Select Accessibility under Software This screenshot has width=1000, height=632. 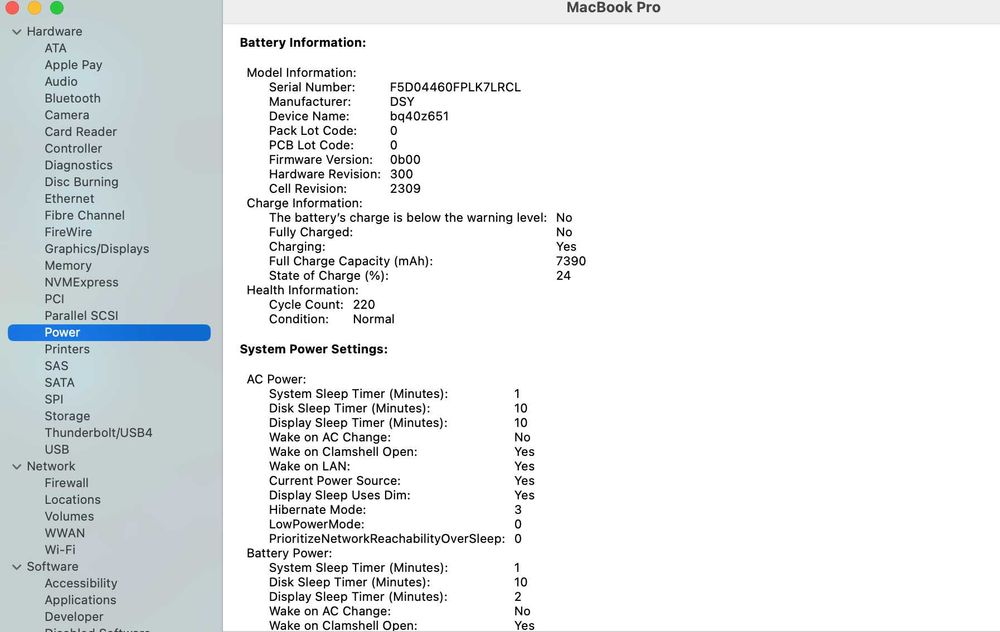[x=81, y=583]
